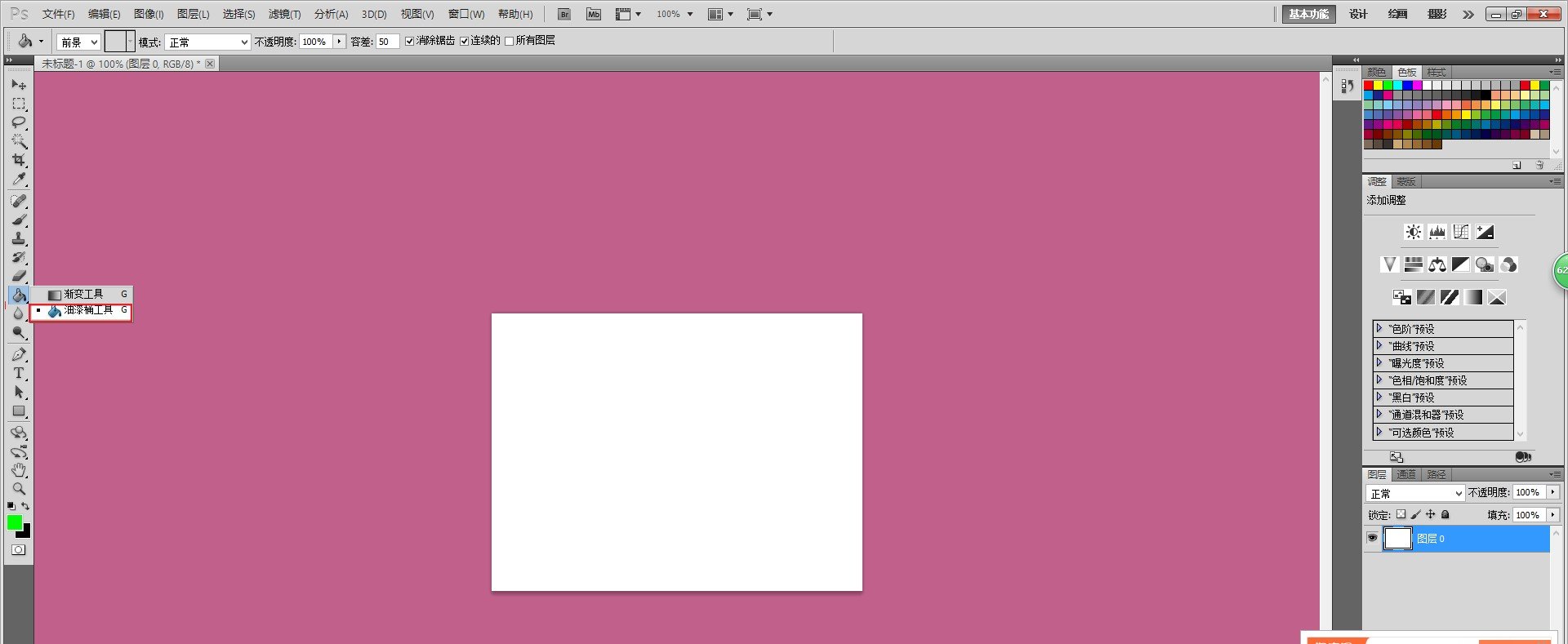
Task: Click the green foreground color swatch
Action: [14, 522]
